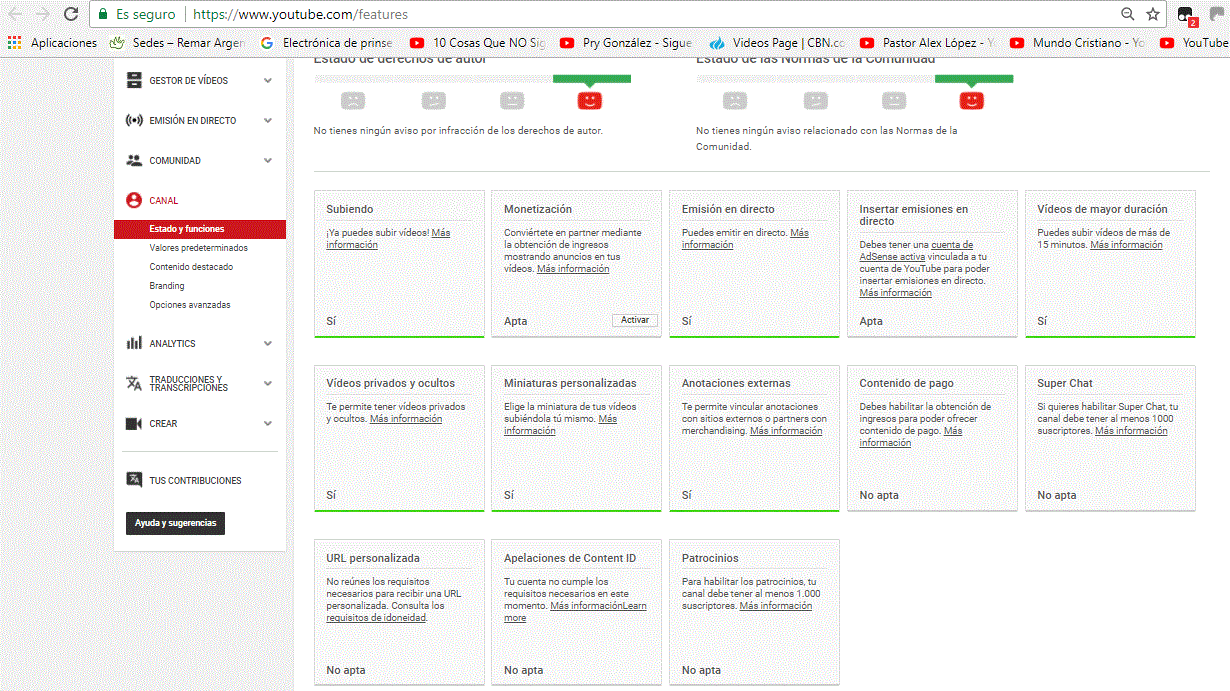This screenshot has width=1230, height=691.
Task: Click the browser reload icon
Action: pyautogui.click(x=70, y=14)
